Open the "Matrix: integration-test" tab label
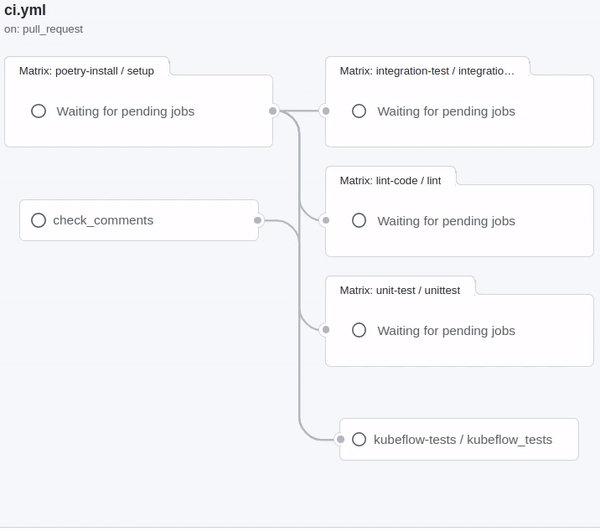Screen dimensions: 600x531 click(x=427, y=71)
